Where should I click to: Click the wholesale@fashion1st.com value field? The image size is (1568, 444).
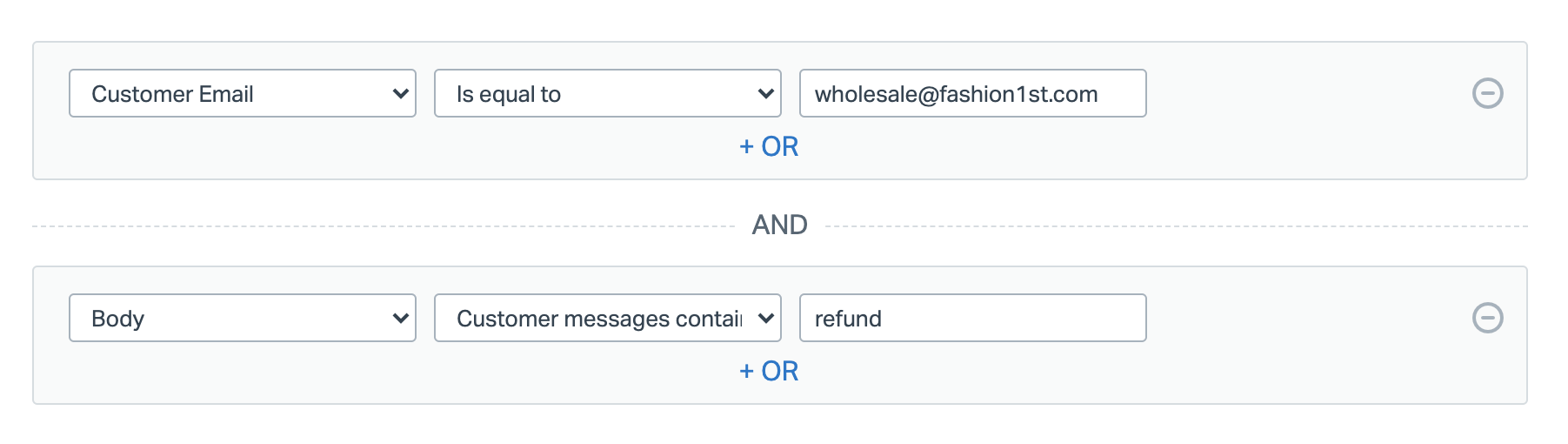971,93
